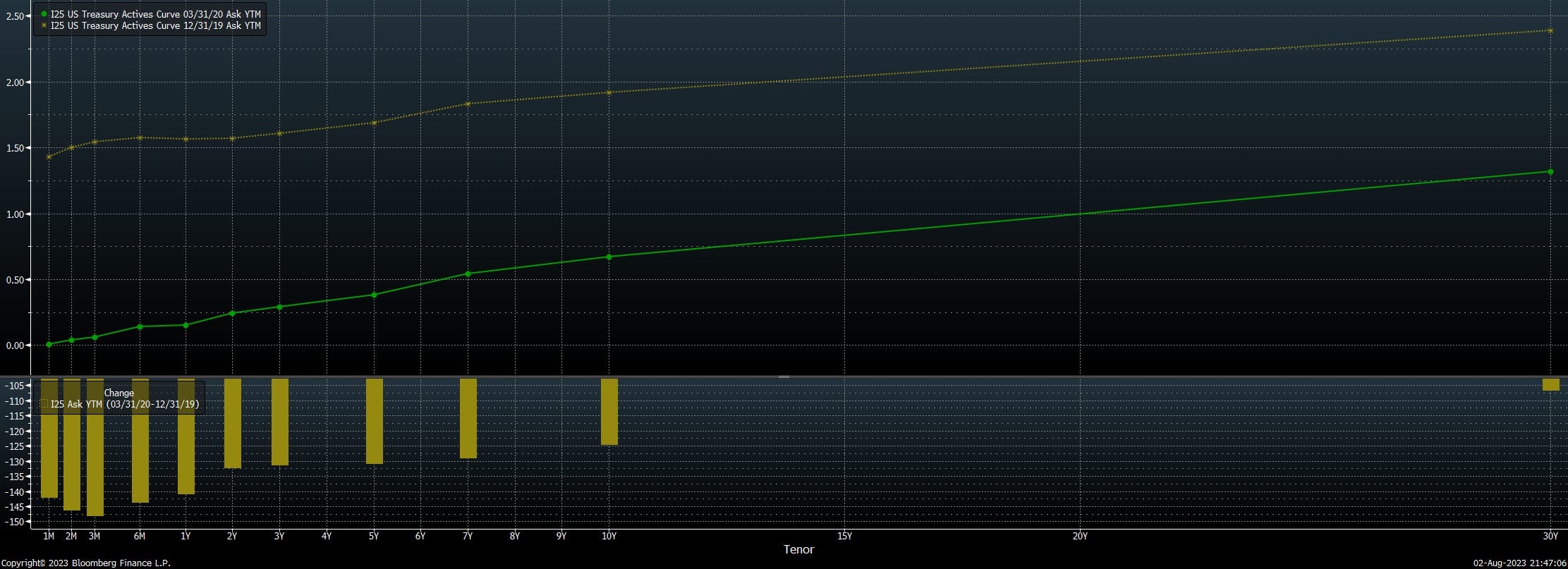Click the 0.00 yield axis value
Screen dimensions: 1568x569
[x=15, y=345]
